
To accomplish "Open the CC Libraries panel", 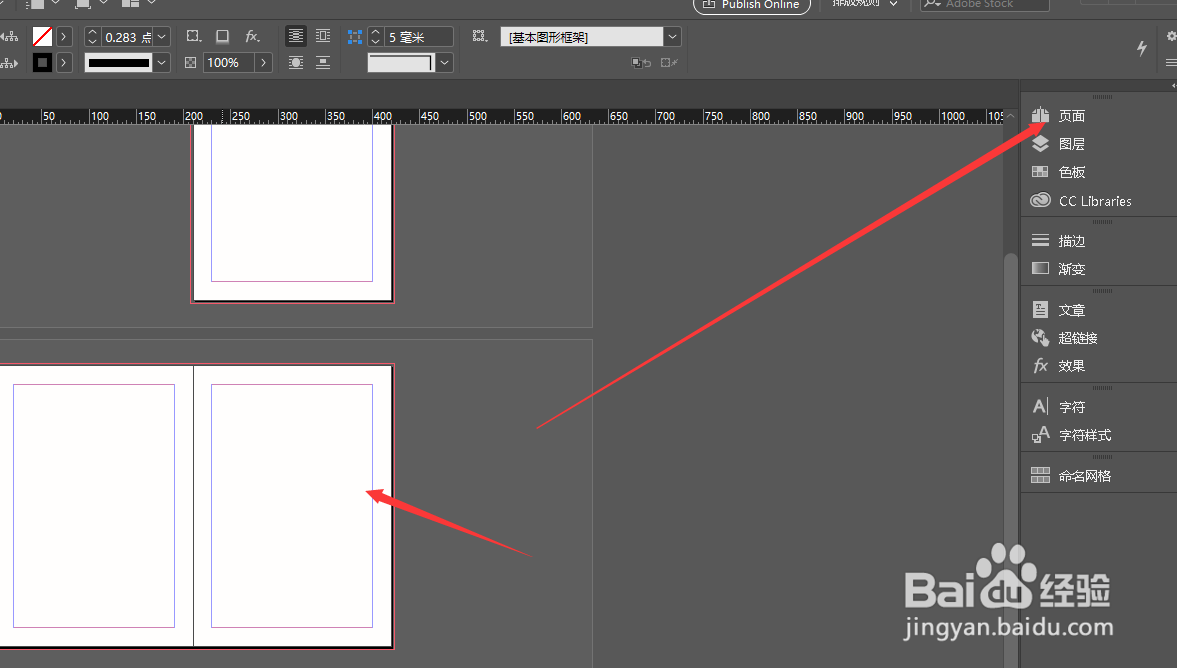I will point(1081,200).
